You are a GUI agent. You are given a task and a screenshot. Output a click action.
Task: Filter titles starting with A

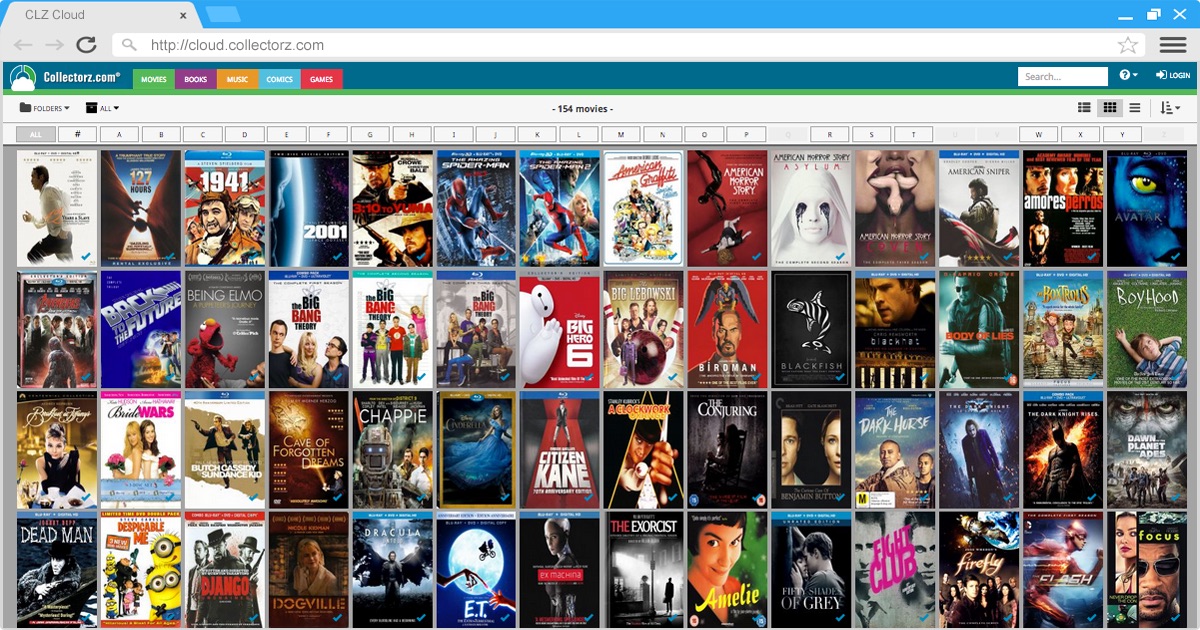119,134
